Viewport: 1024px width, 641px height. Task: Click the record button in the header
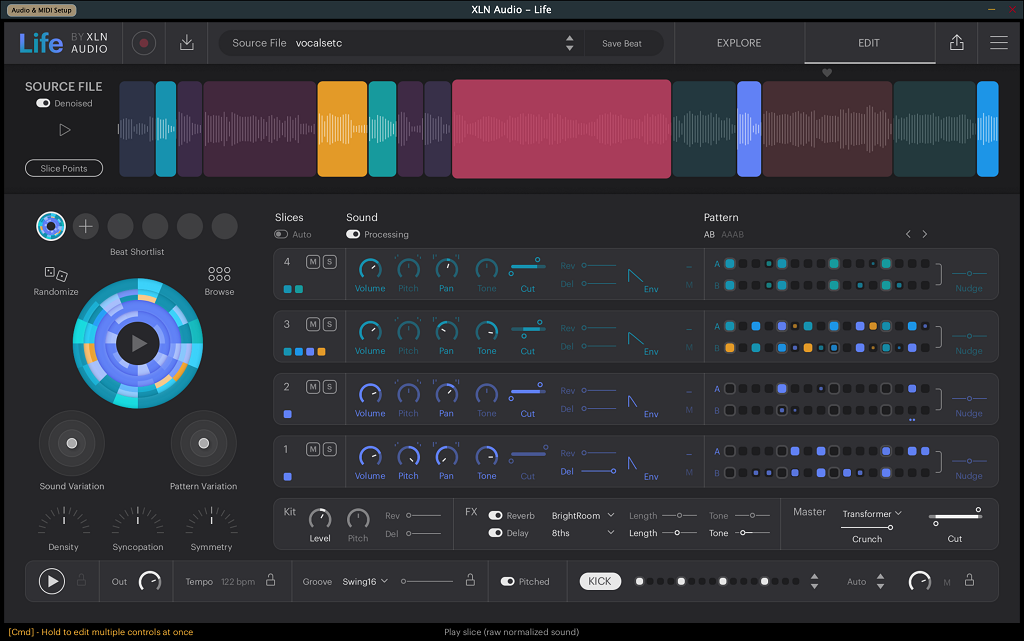(144, 43)
